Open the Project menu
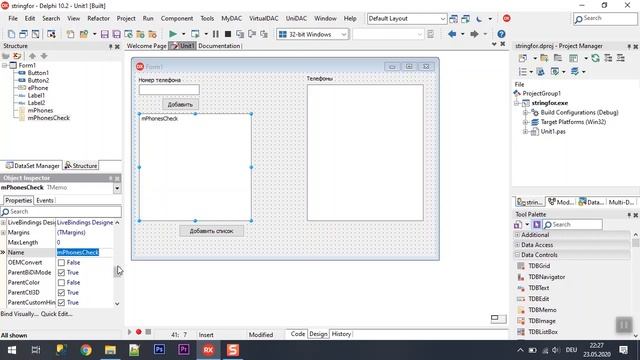Viewport: 640px width, 360px height. (126, 18)
